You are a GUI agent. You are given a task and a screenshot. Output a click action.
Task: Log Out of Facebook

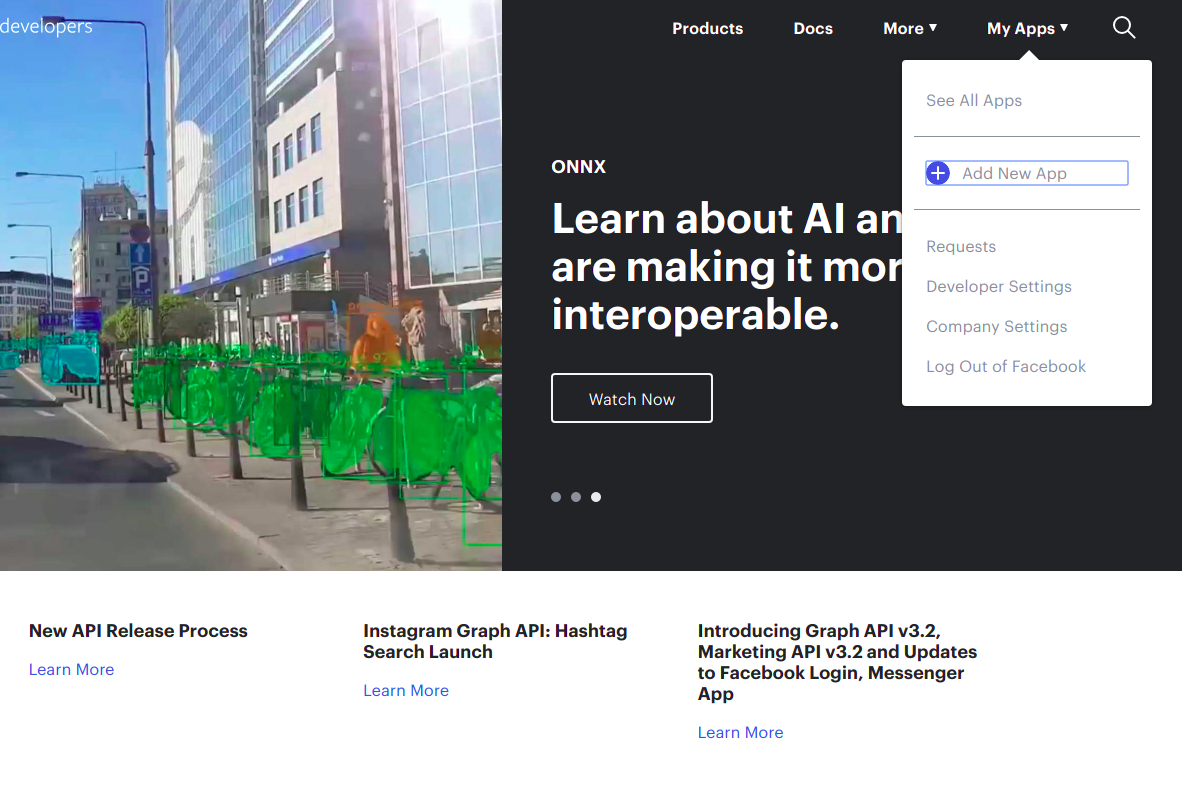(x=1005, y=367)
